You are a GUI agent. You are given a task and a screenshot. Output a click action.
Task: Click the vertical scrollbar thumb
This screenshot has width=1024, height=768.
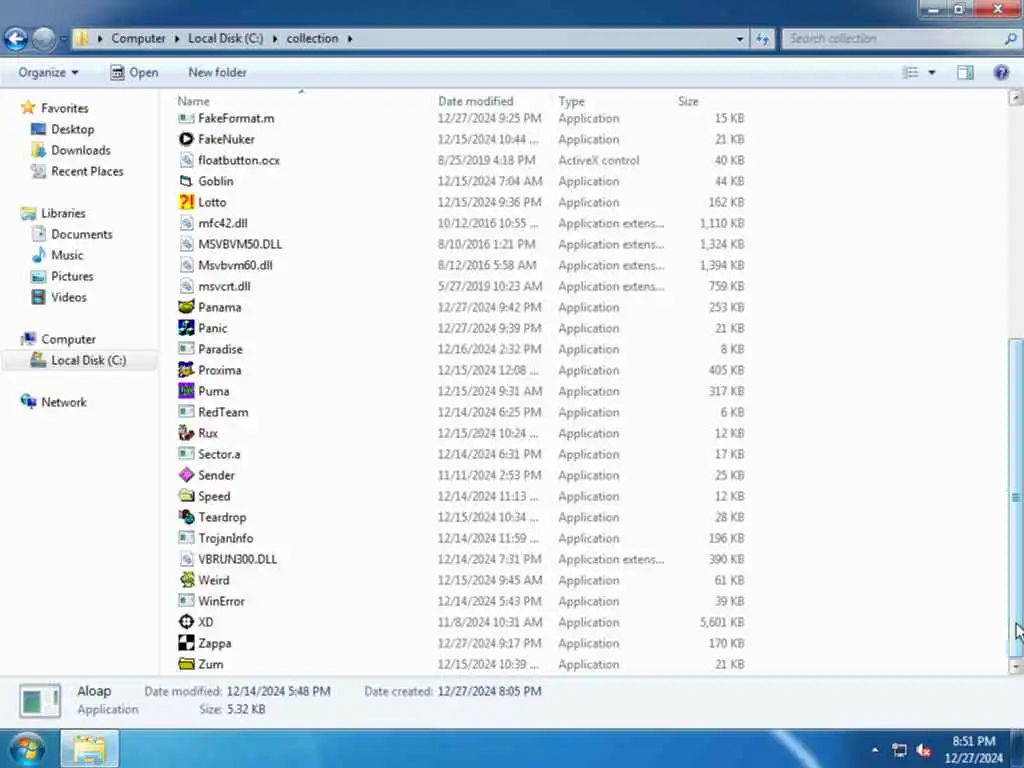coord(1016,498)
